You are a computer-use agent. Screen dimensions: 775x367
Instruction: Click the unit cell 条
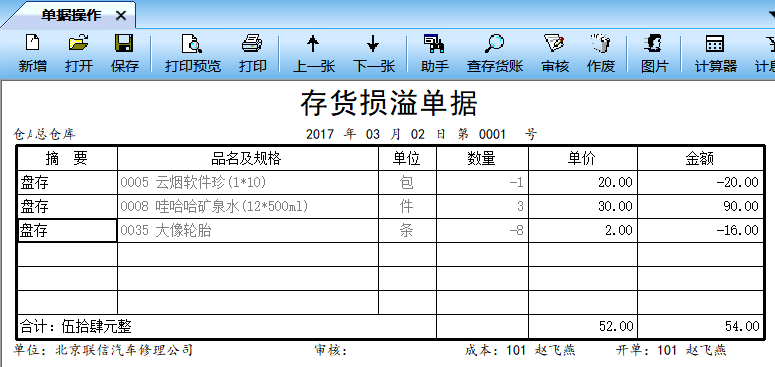tap(407, 231)
